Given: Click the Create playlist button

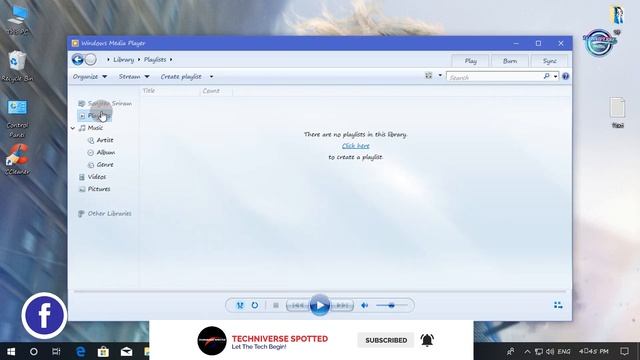Looking at the screenshot, I should (181, 76).
